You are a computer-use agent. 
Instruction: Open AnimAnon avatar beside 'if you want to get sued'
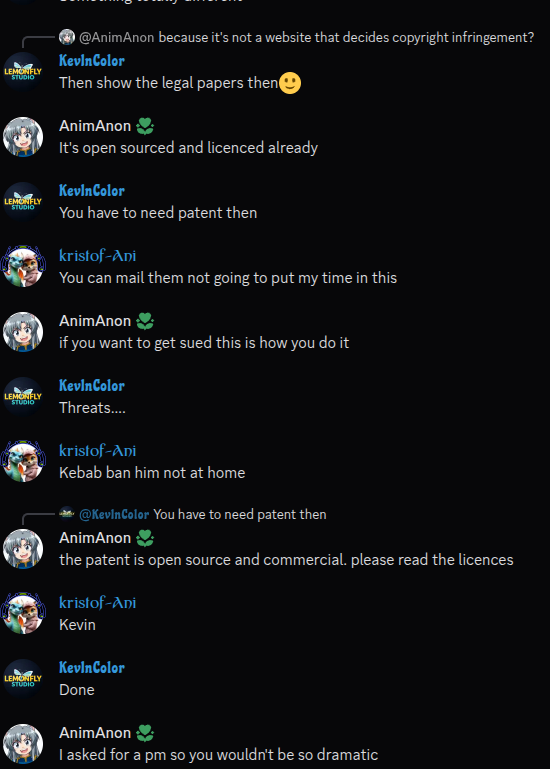click(x=23, y=332)
